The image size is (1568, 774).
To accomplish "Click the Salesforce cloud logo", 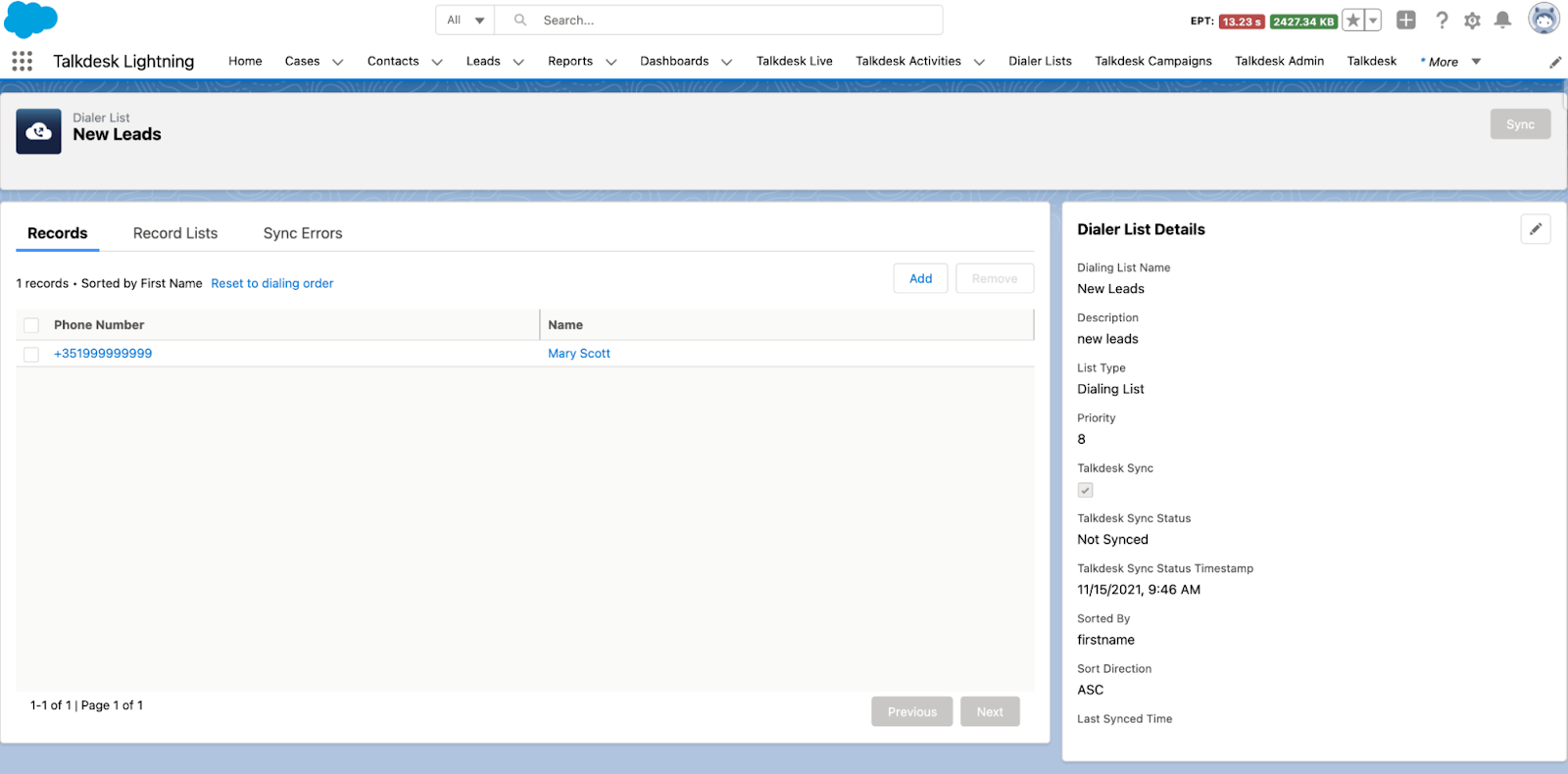I will [30, 20].
